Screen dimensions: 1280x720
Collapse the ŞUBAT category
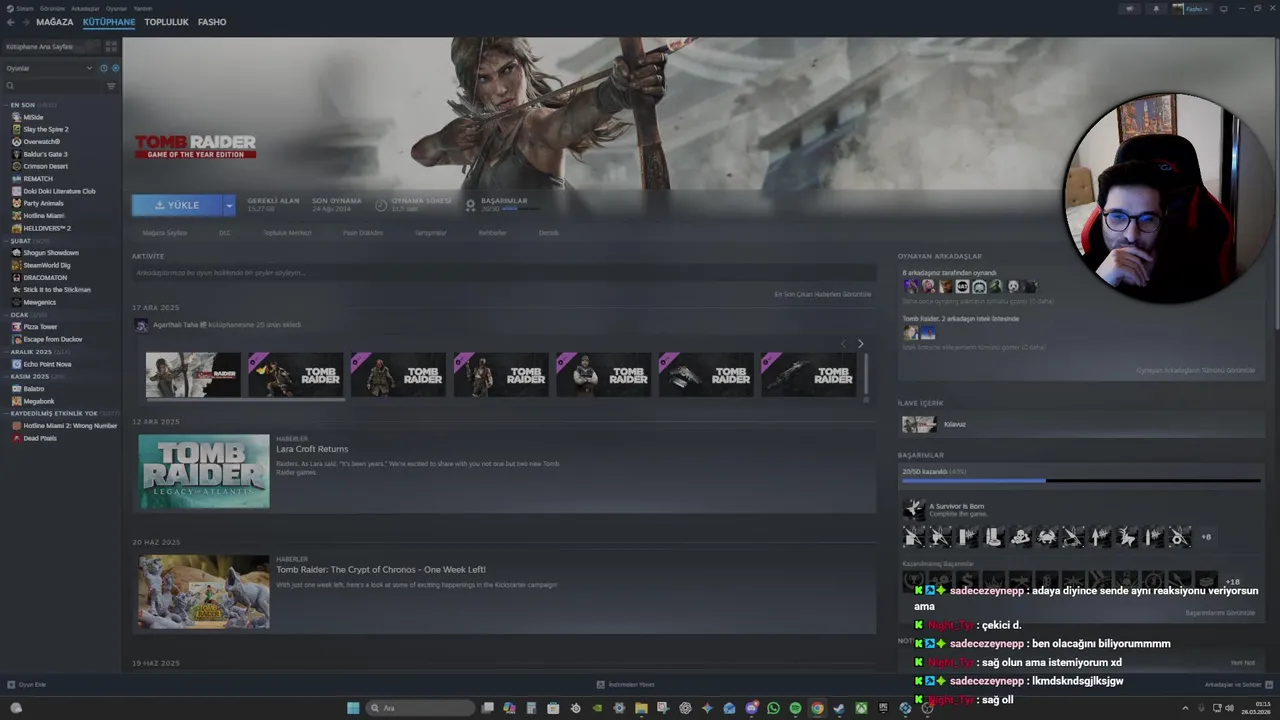pyautogui.click(x=7, y=241)
